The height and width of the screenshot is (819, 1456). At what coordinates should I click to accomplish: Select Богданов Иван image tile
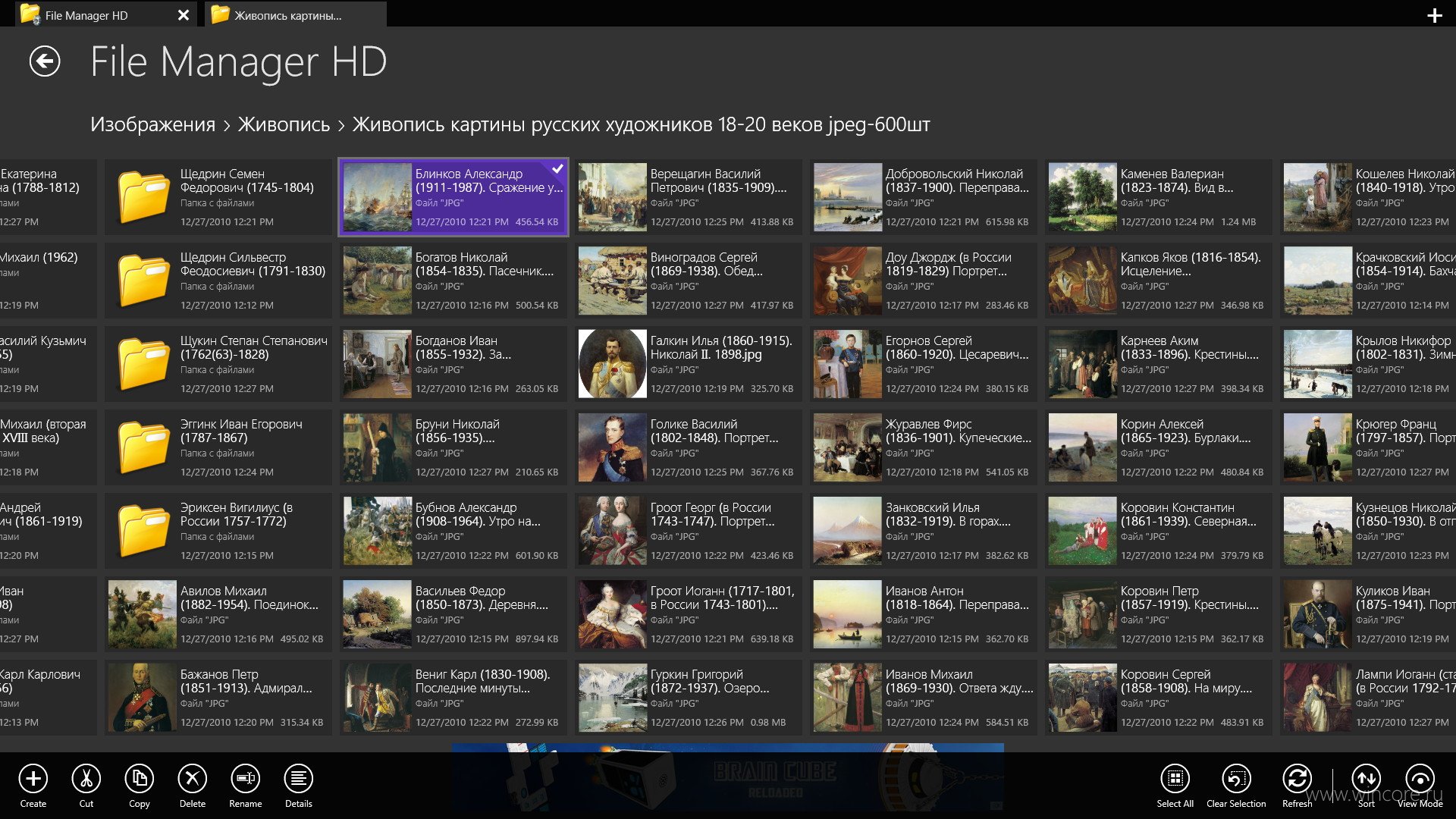453,364
